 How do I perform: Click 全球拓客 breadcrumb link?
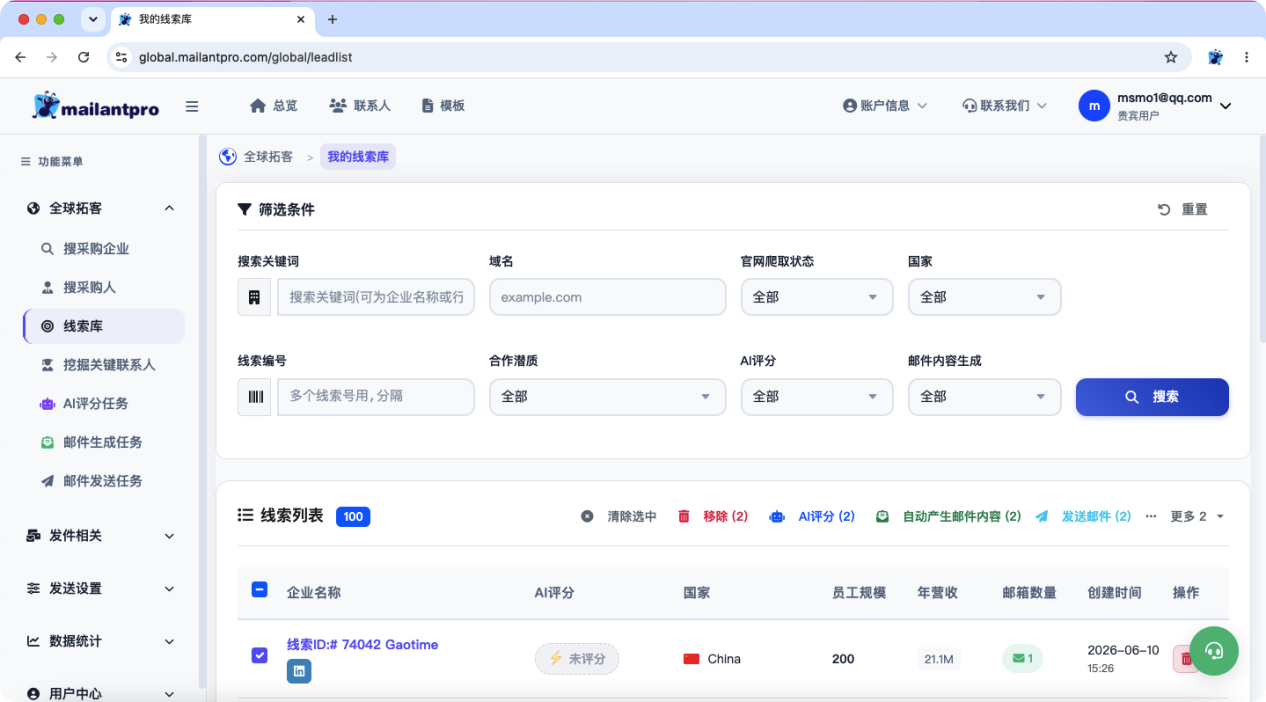pyautogui.click(x=268, y=157)
